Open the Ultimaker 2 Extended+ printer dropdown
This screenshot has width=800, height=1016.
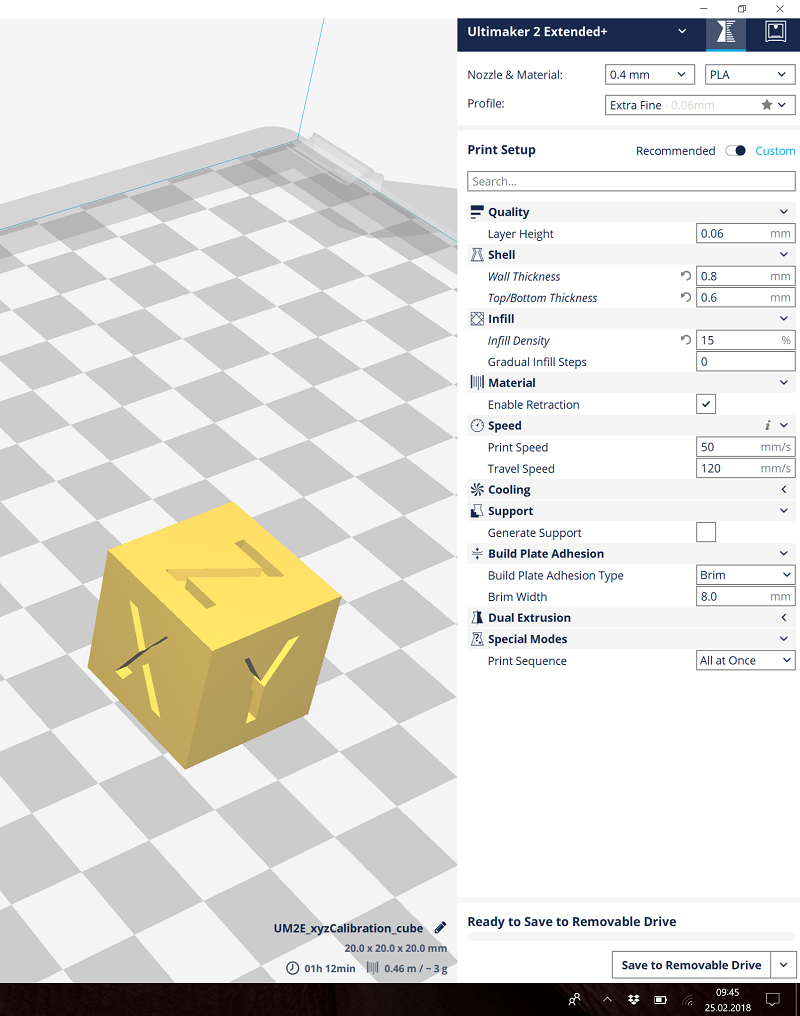point(577,31)
